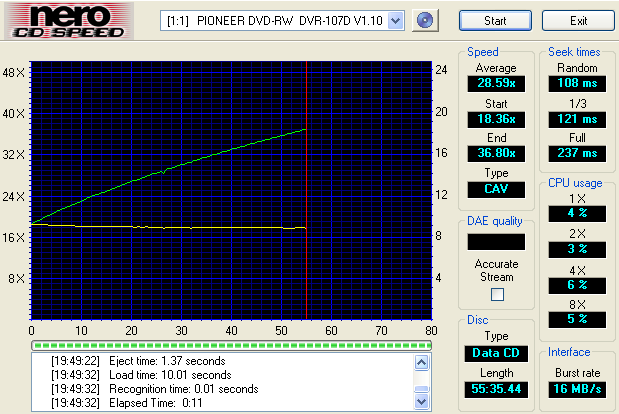Screen dimensions: 619x414
Task: Open the PIONEER DVD-RW drive dropdown
Action: tap(395, 21)
